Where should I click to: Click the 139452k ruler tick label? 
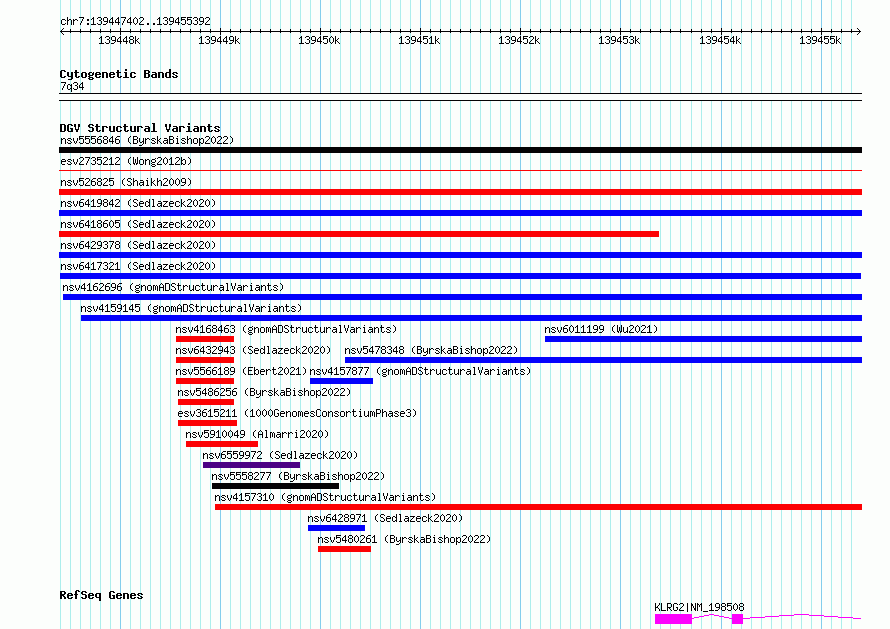pyautogui.click(x=519, y=41)
